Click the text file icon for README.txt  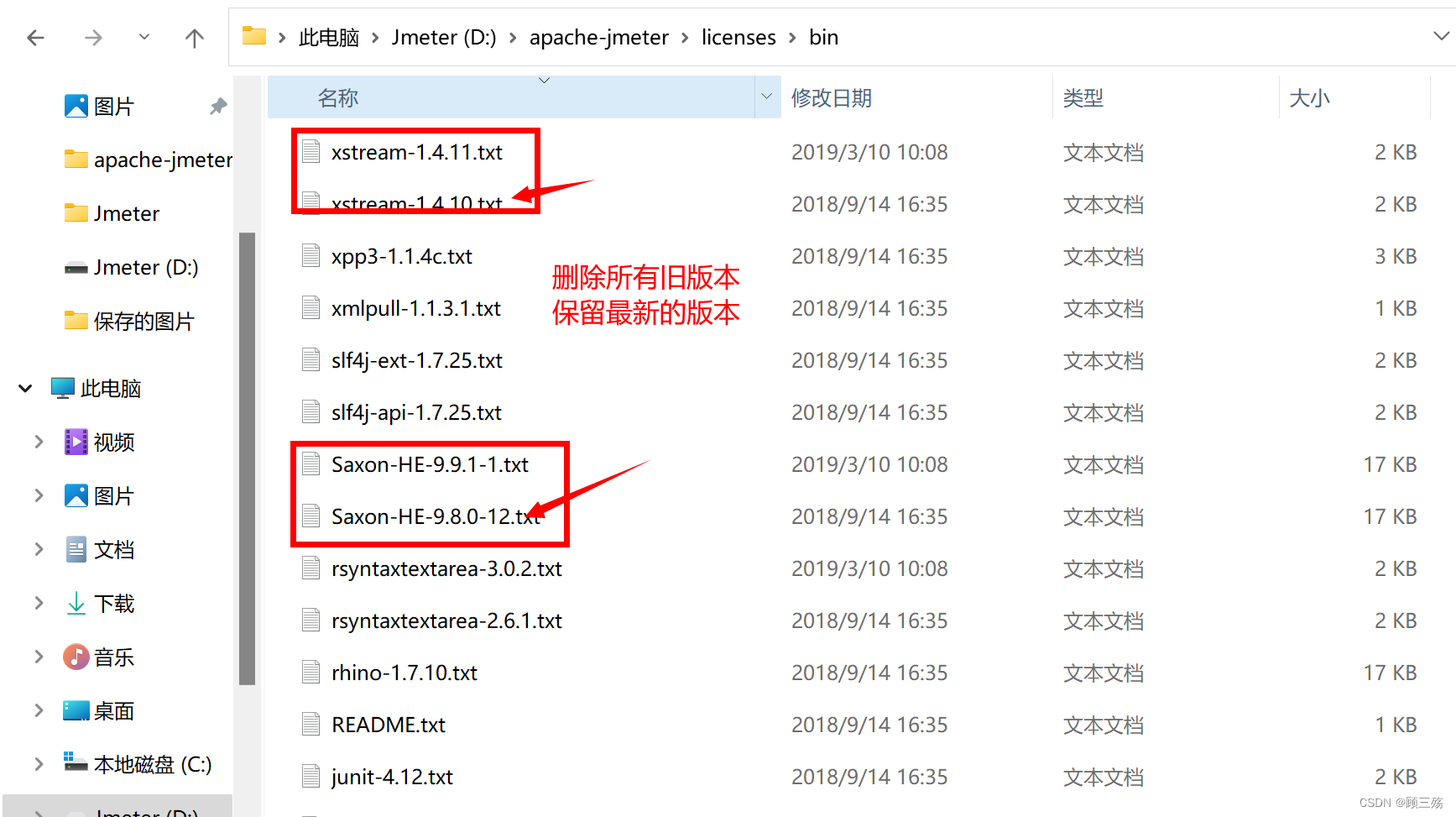(311, 724)
